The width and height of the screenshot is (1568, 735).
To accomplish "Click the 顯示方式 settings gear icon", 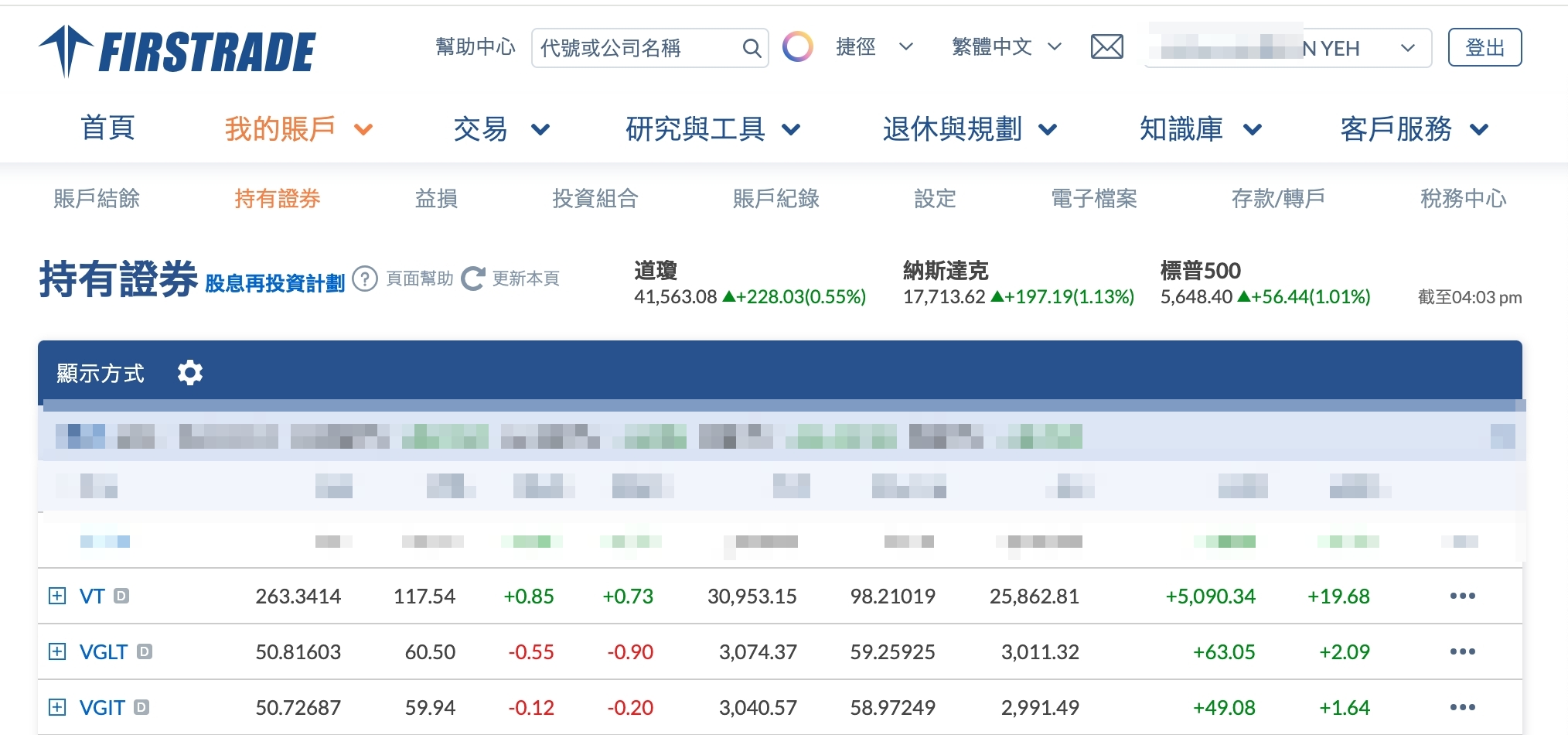I will click(189, 373).
